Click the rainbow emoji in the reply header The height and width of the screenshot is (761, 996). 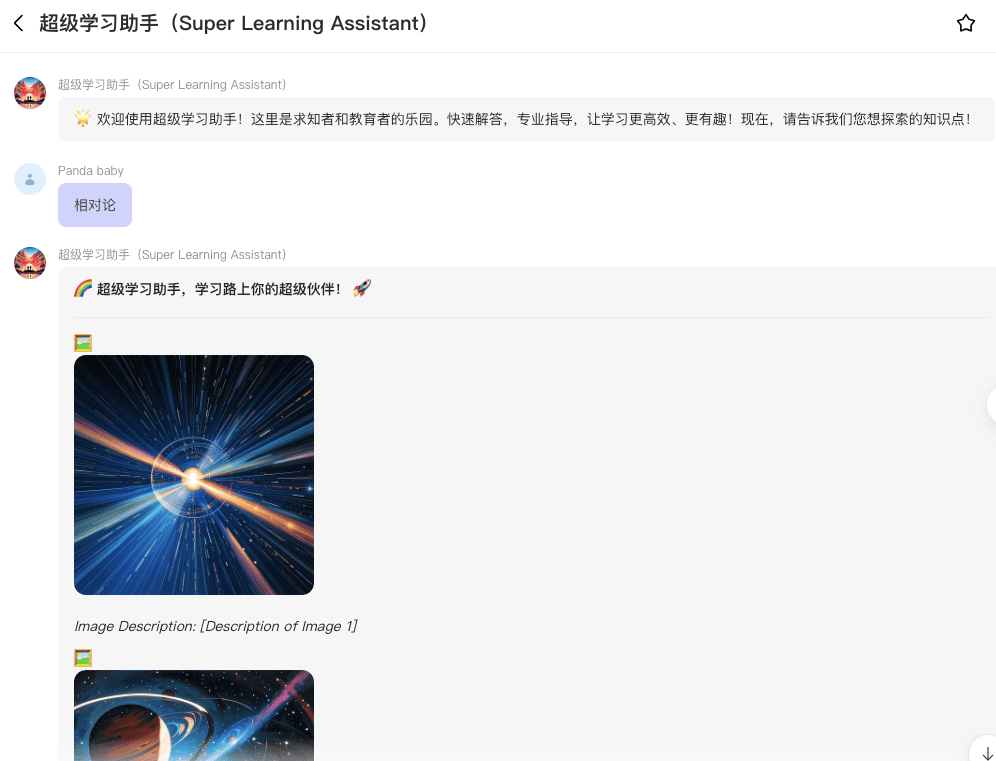click(x=83, y=289)
